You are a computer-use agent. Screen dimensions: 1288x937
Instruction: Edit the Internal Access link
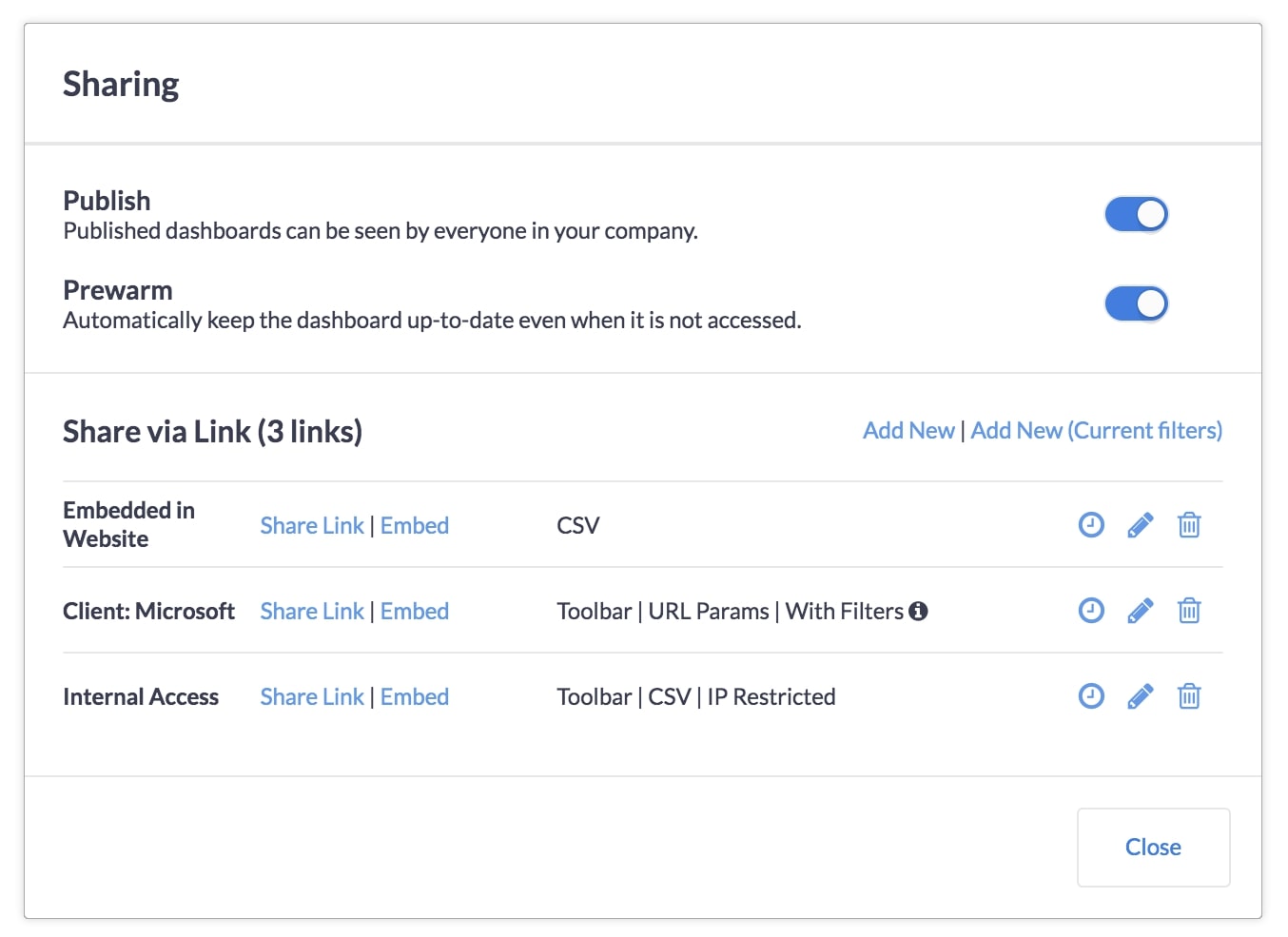(x=1140, y=696)
